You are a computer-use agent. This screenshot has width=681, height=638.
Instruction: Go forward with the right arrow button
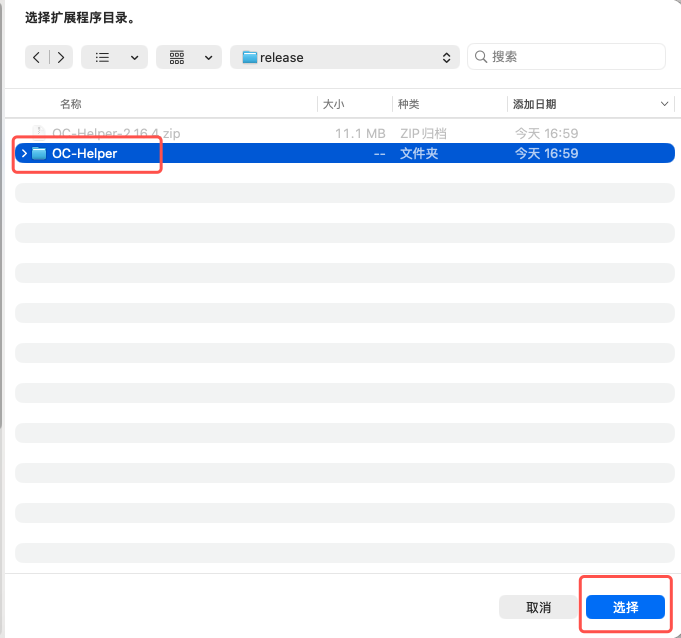pyautogui.click(x=61, y=57)
